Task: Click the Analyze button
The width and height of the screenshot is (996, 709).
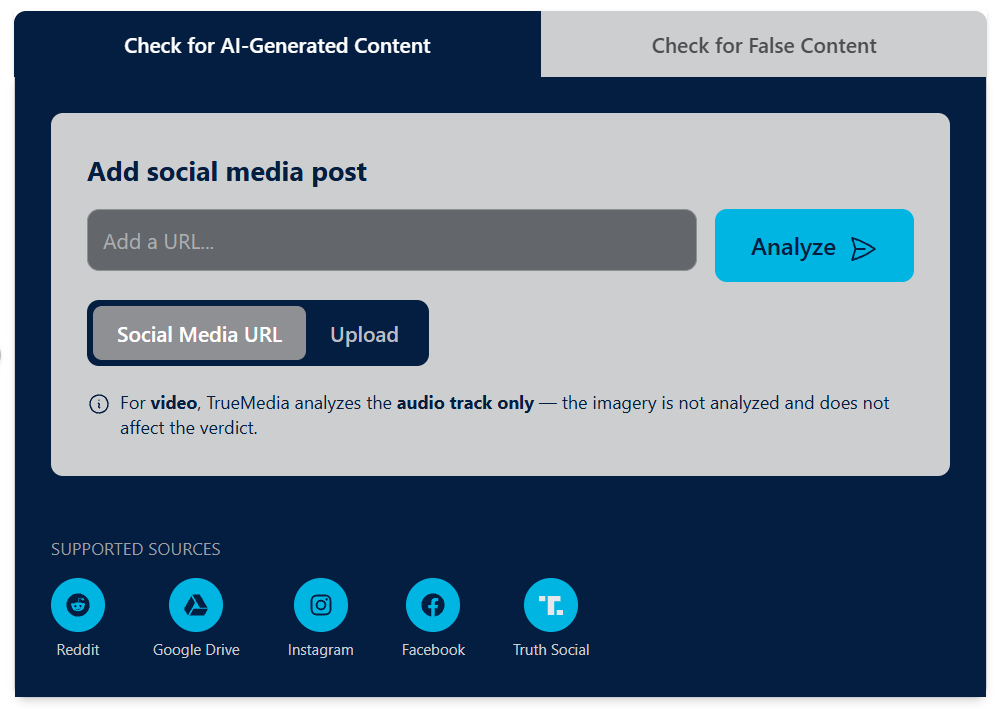Action: [x=814, y=246]
